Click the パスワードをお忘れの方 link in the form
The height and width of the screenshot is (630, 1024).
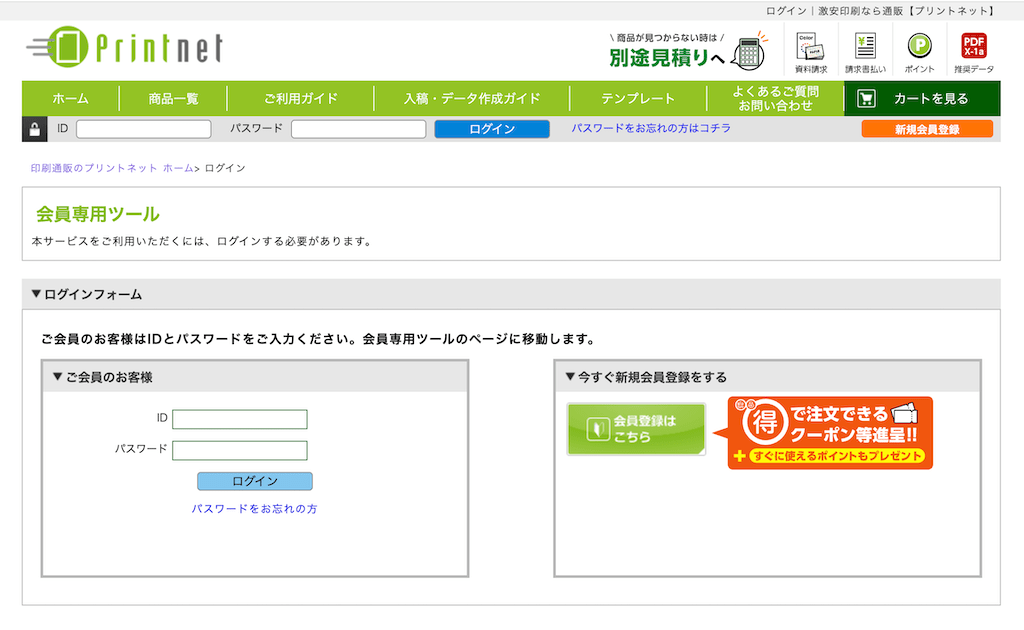click(x=254, y=509)
